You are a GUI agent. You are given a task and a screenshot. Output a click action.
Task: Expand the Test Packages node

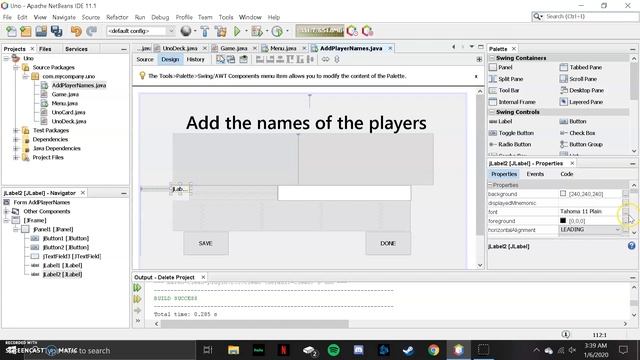pyautogui.click(x=16, y=131)
